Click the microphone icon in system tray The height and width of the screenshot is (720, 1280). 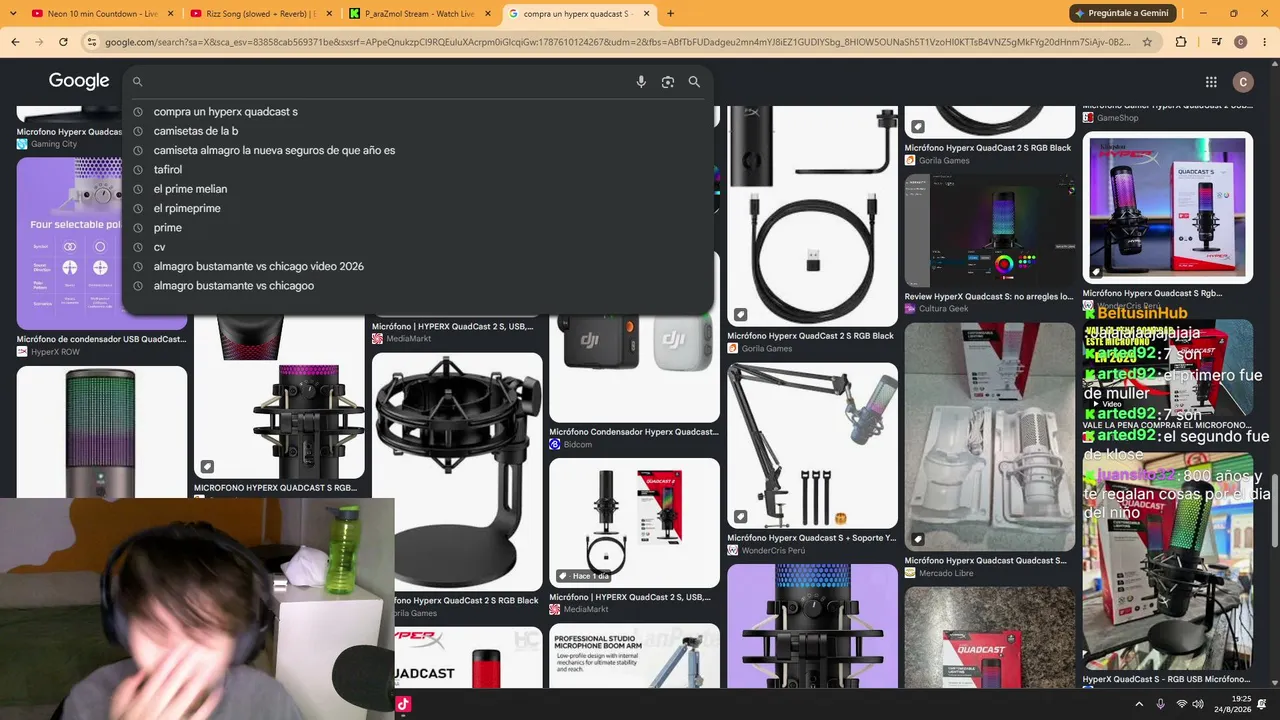coord(1160,704)
